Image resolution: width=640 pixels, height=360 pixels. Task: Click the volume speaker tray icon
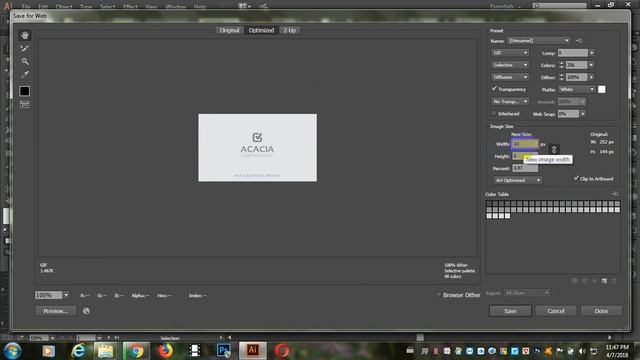pyautogui.click(x=582, y=351)
